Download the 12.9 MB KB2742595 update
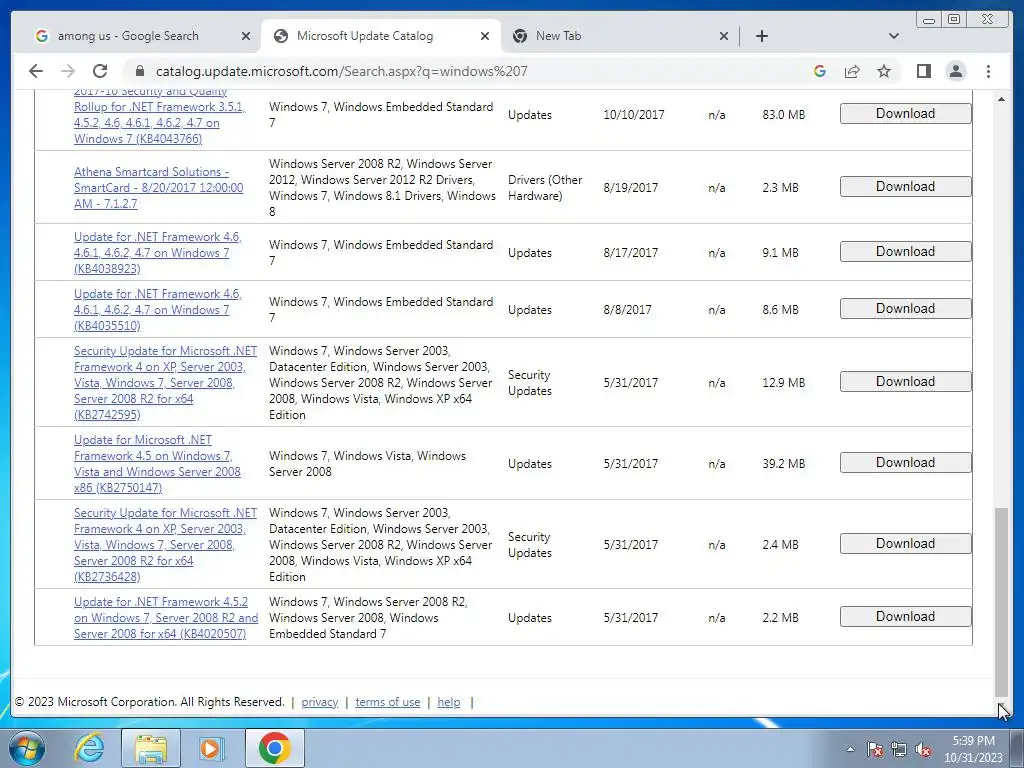 point(905,381)
